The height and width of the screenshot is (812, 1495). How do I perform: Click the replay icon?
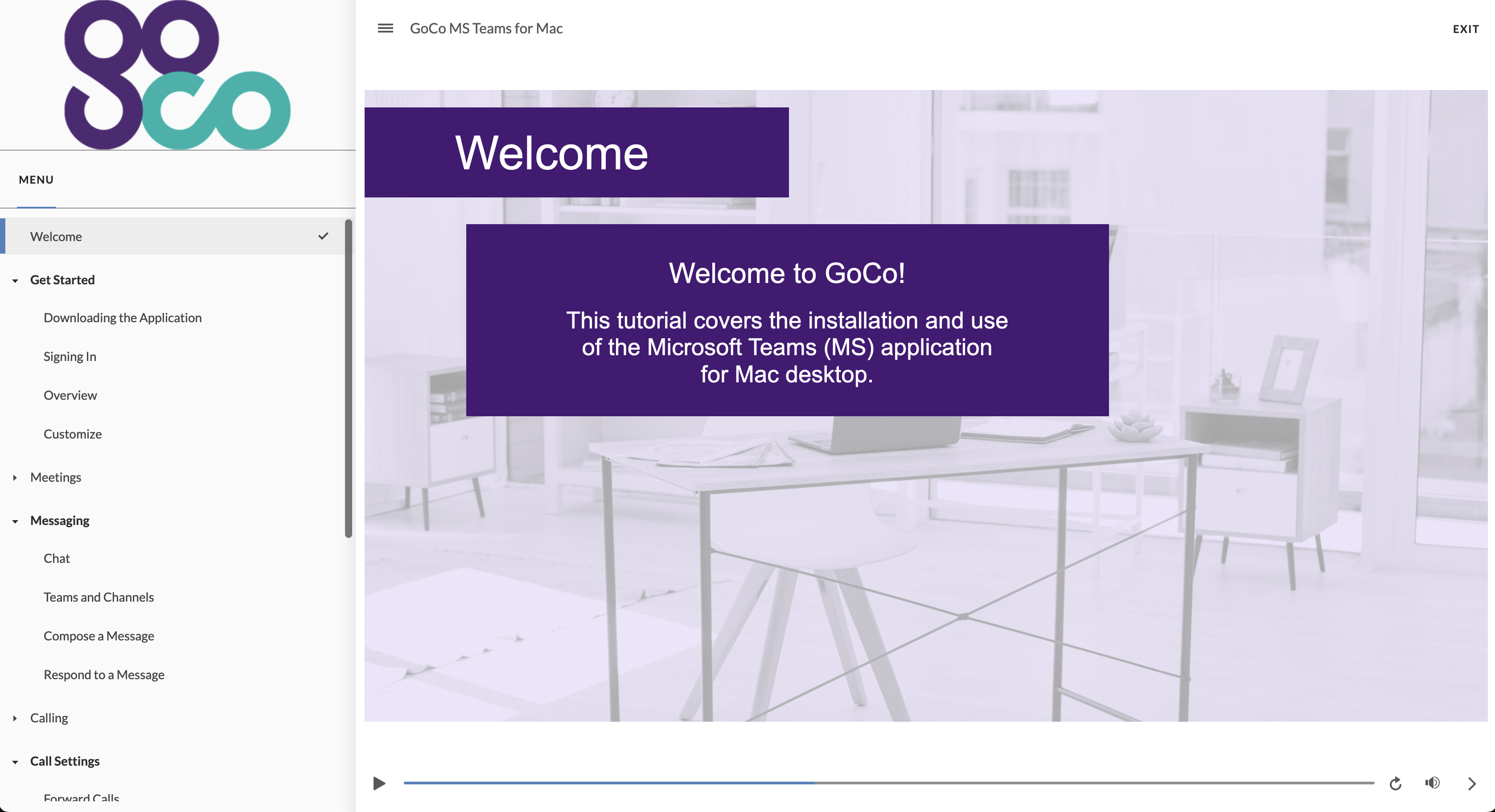(1396, 783)
